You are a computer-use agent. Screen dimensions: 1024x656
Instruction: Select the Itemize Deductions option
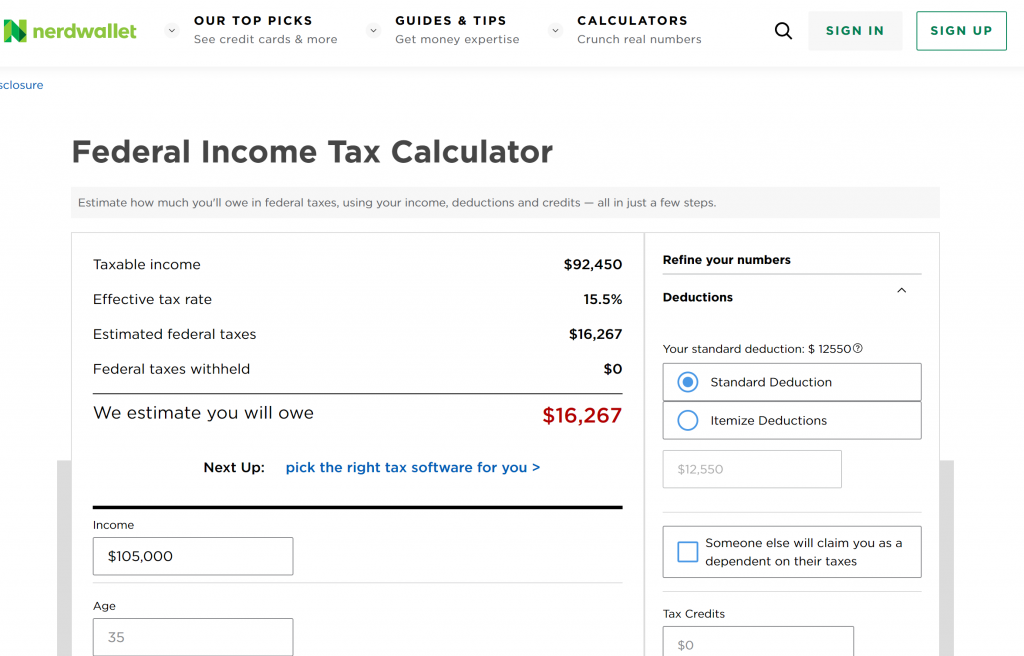688,421
